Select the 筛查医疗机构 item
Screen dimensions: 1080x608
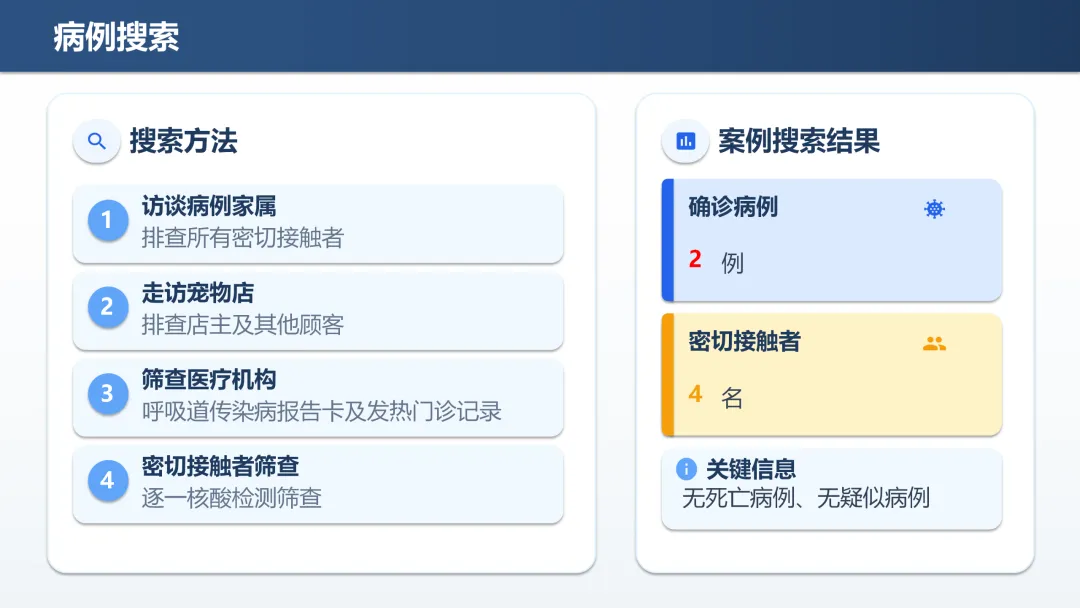pos(318,397)
